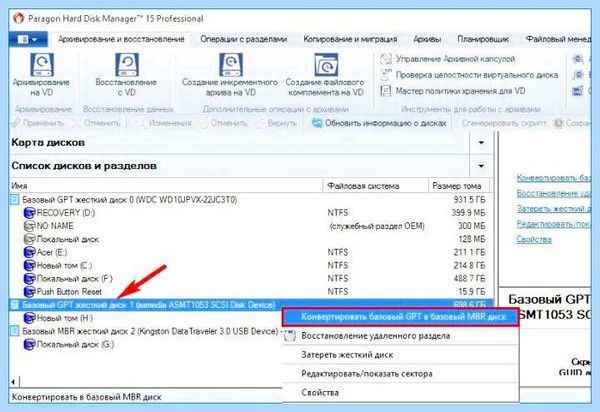The height and width of the screenshot is (412, 600).
Task: Click Вернуть in the toolbar
Action: pos(278,123)
